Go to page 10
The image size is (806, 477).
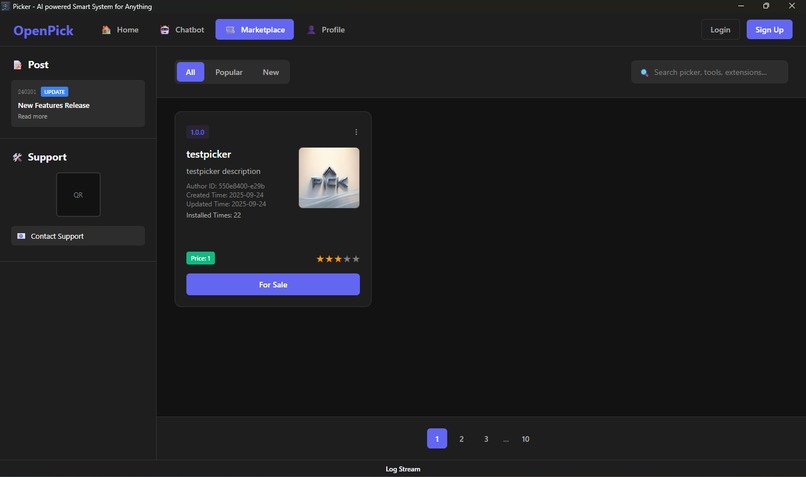click(x=525, y=439)
